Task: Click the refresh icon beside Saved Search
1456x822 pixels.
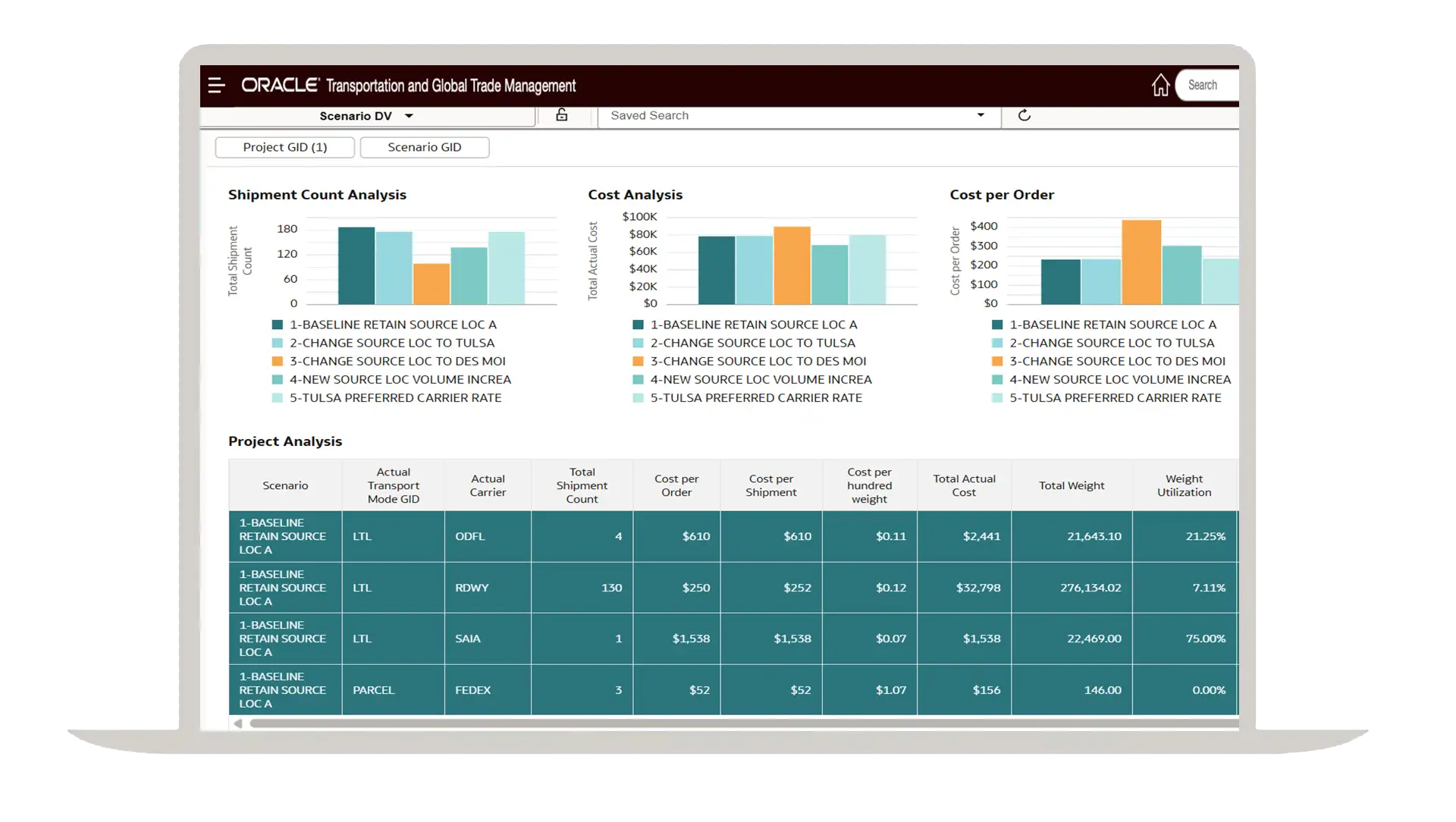Action: tap(1024, 115)
